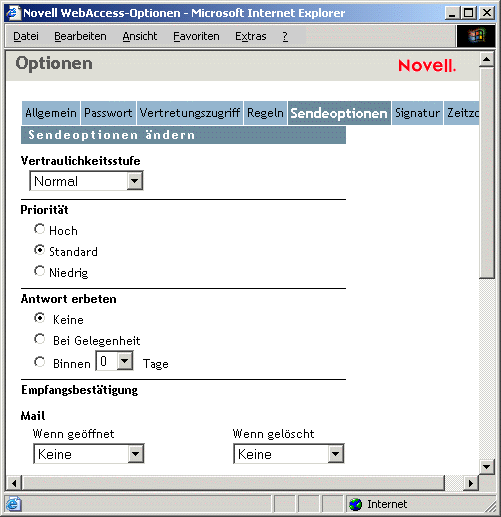Switch to the Vertretungszugriff tab

tap(190, 113)
